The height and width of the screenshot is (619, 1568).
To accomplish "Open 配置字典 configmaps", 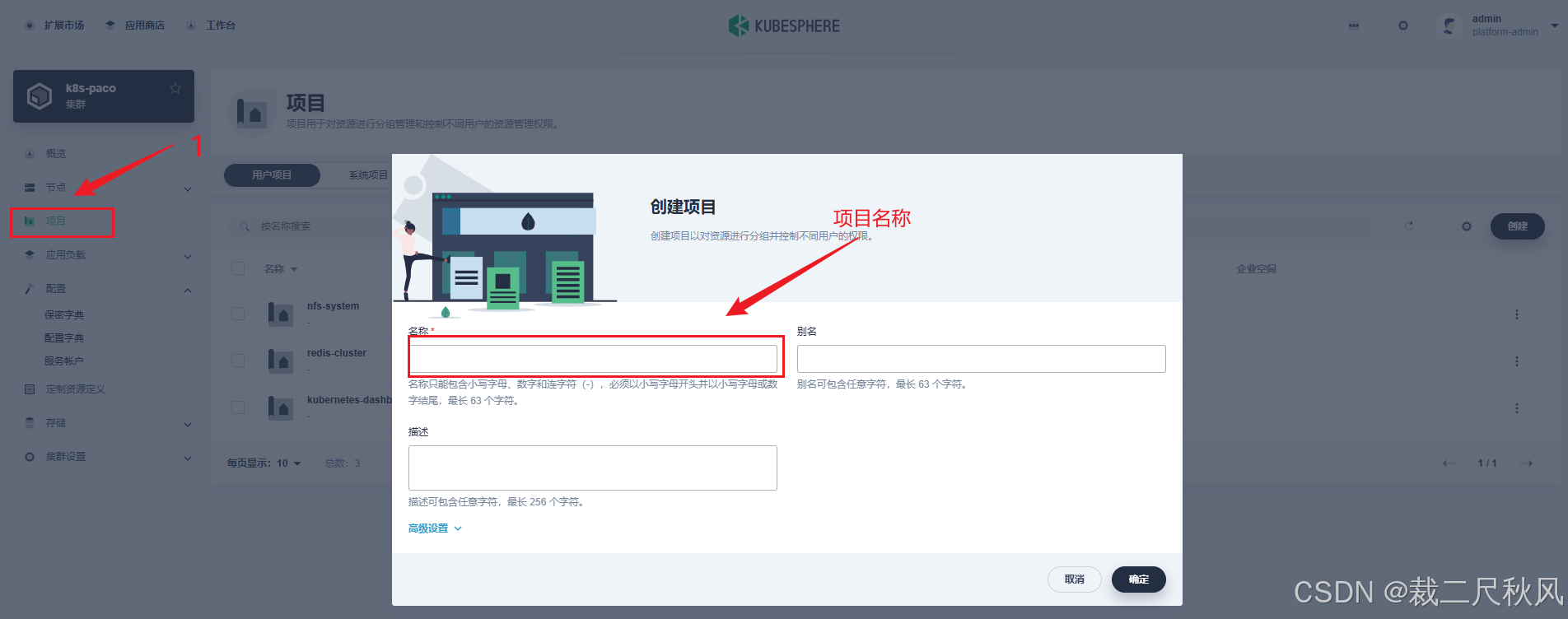I will pyautogui.click(x=64, y=338).
